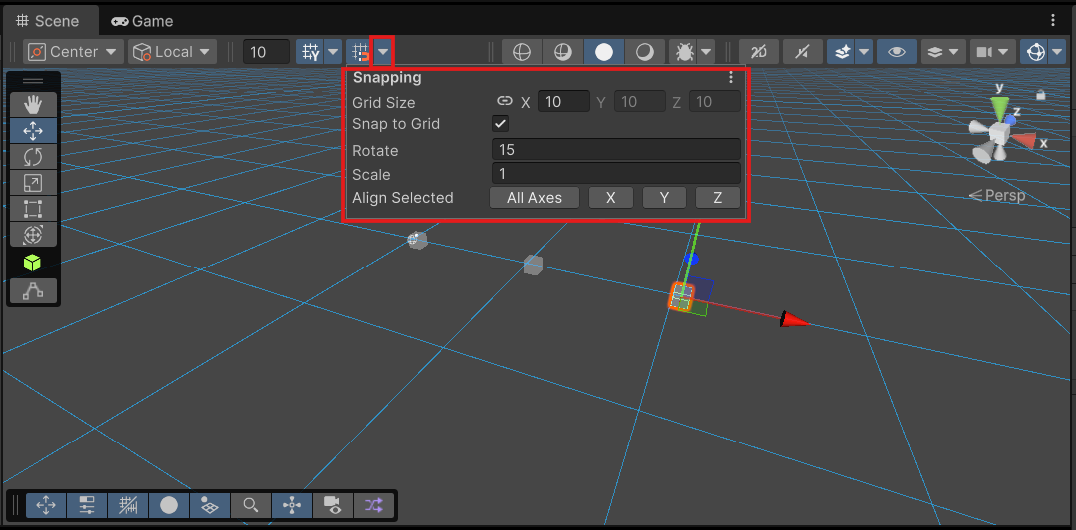Image resolution: width=1076 pixels, height=530 pixels.
Task: Click the Y align selected button
Action: coord(664,198)
